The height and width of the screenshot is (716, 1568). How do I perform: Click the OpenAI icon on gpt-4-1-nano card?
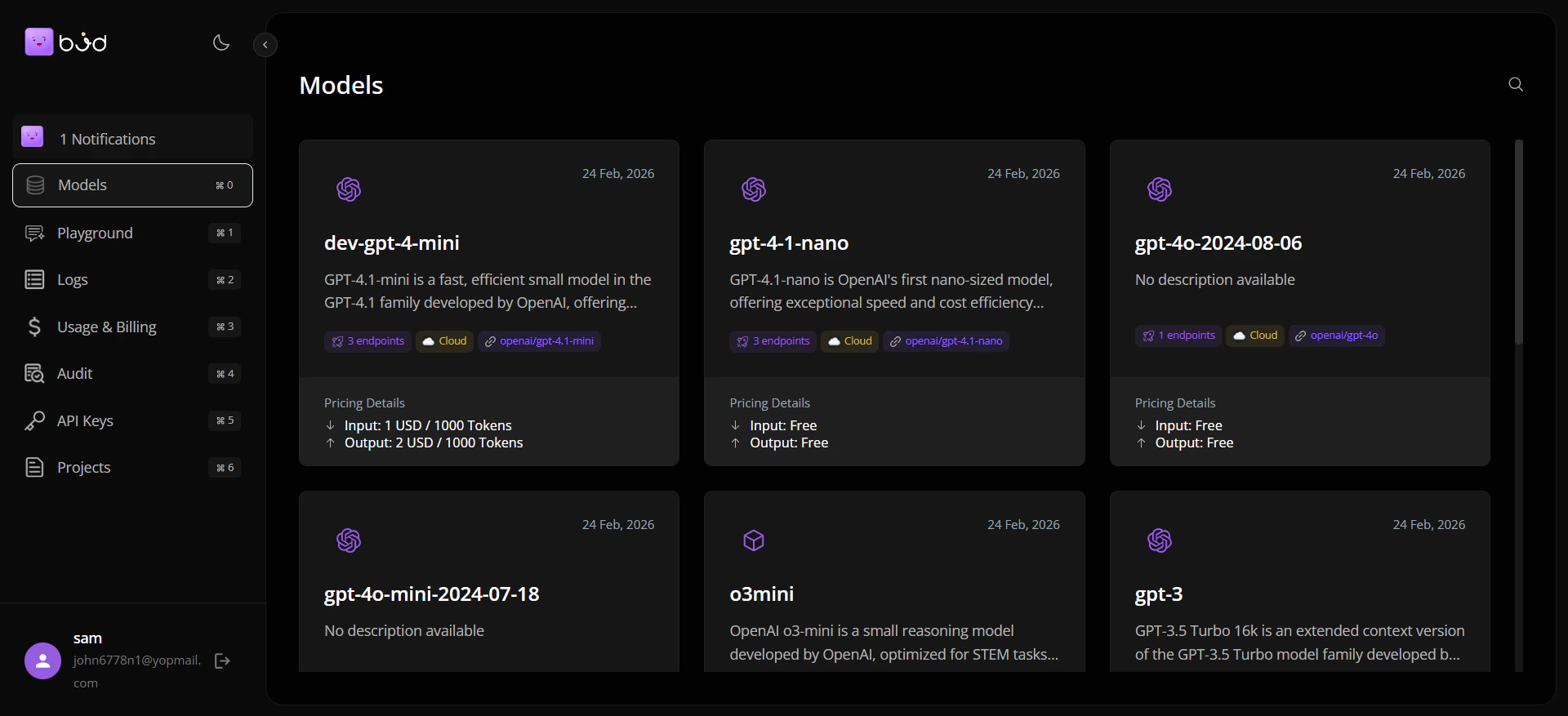pyautogui.click(x=754, y=189)
